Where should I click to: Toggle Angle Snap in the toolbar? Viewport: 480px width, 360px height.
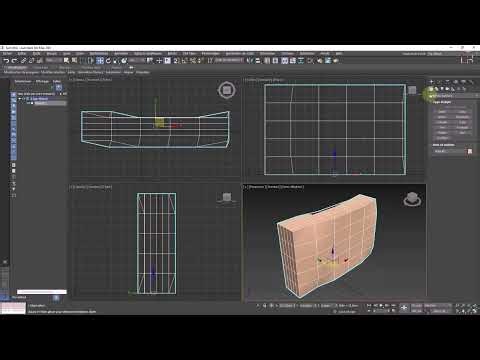[184, 61]
